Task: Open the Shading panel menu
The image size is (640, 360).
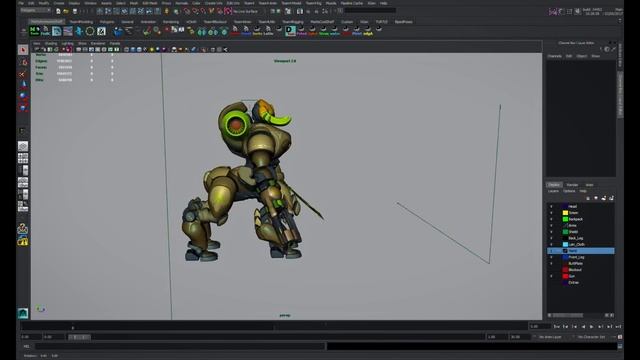Action: 51,43
